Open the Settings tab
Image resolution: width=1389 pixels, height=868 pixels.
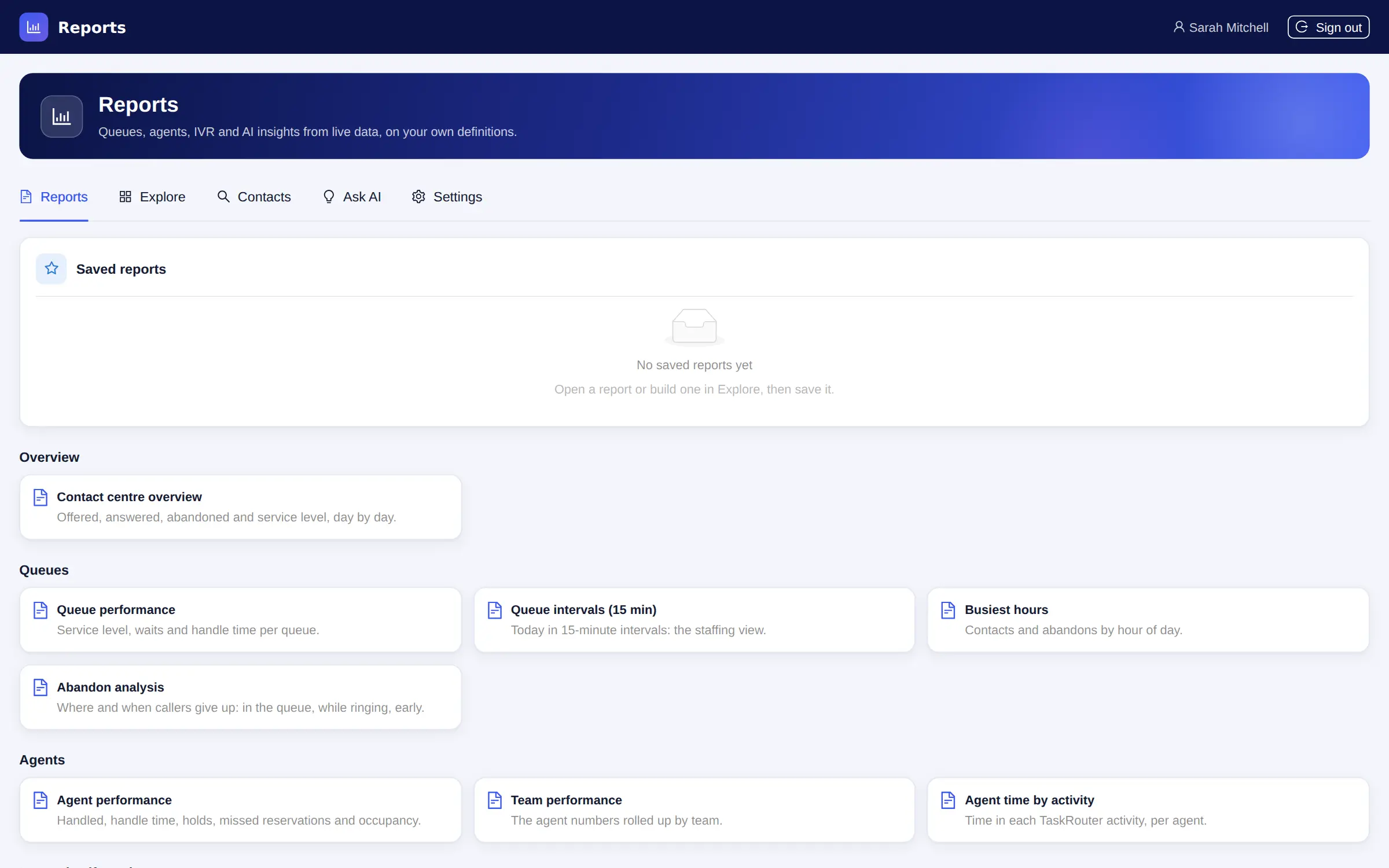447,197
